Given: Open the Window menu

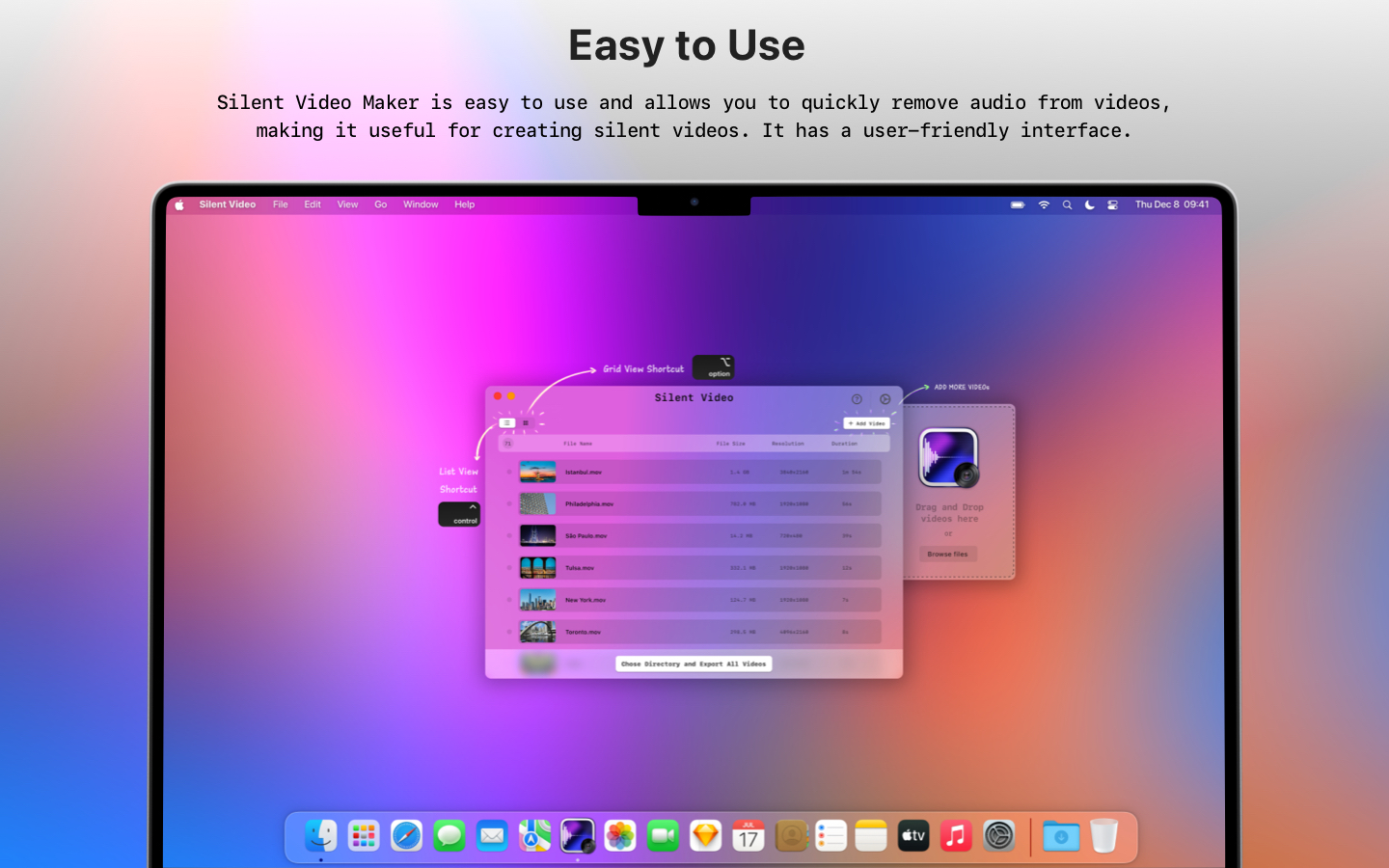Looking at the screenshot, I should pyautogui.click(x=421, y=204).
